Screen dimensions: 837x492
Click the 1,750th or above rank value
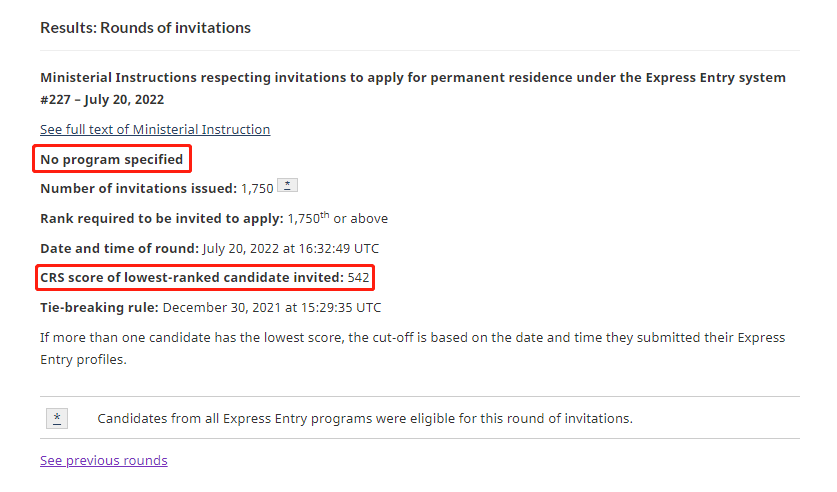pos(338,218)
